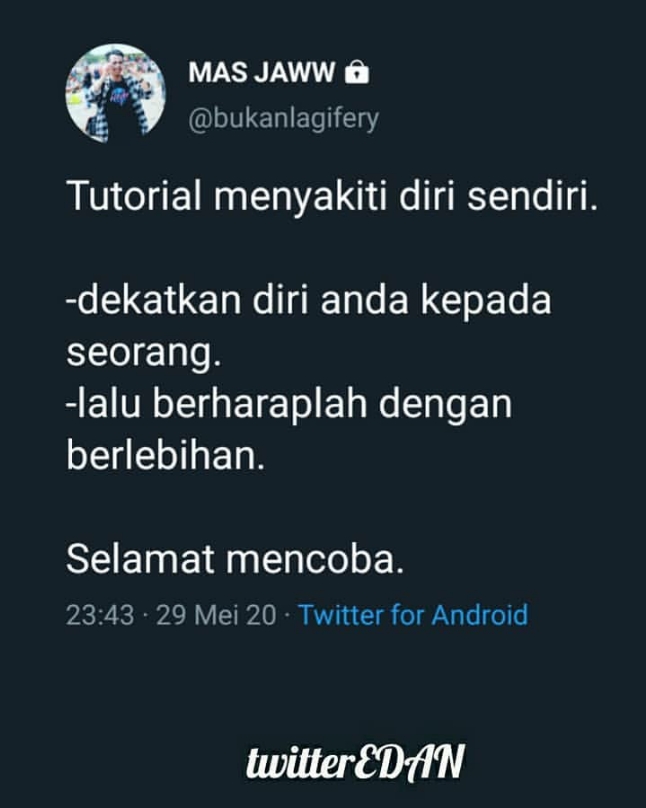Tap the protected account lock icon
The height and width of the screenshot is (808, 646).
[x=357, y=72]
